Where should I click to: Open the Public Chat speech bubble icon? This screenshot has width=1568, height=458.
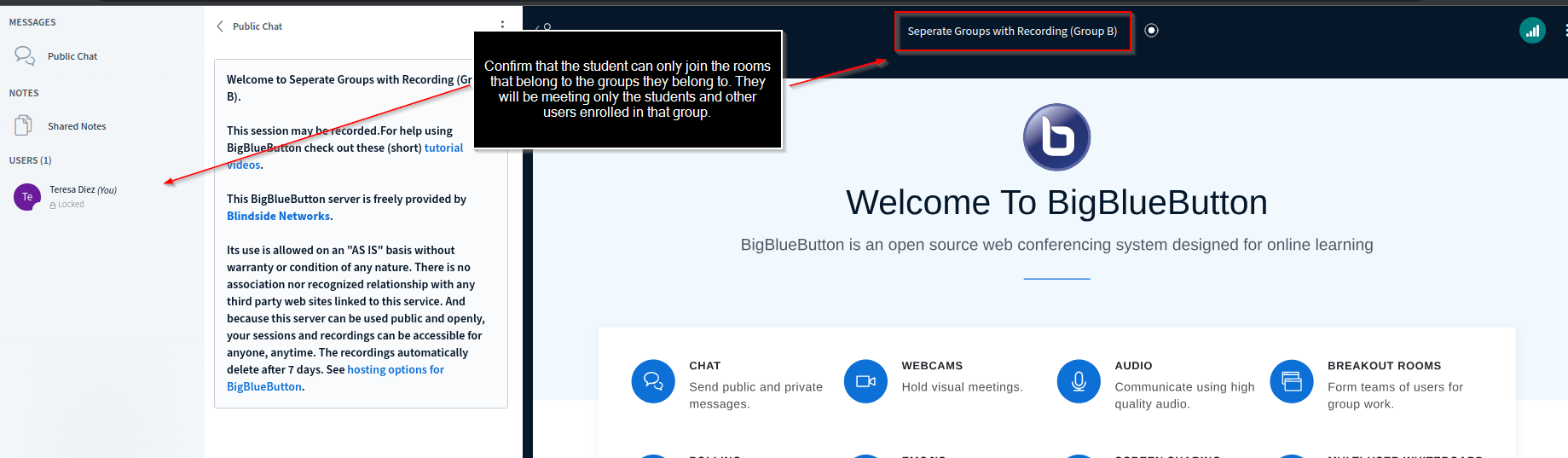pyautogui.click(x=24, y=56)
